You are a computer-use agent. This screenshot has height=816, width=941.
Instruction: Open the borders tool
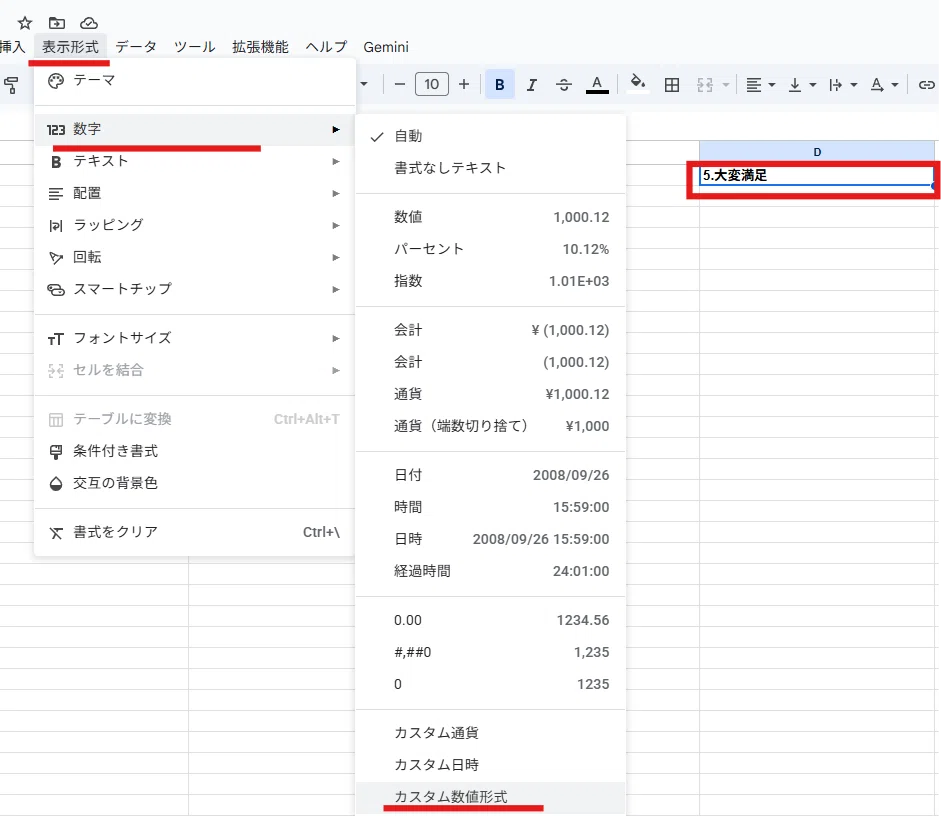[x=672, y=85]
